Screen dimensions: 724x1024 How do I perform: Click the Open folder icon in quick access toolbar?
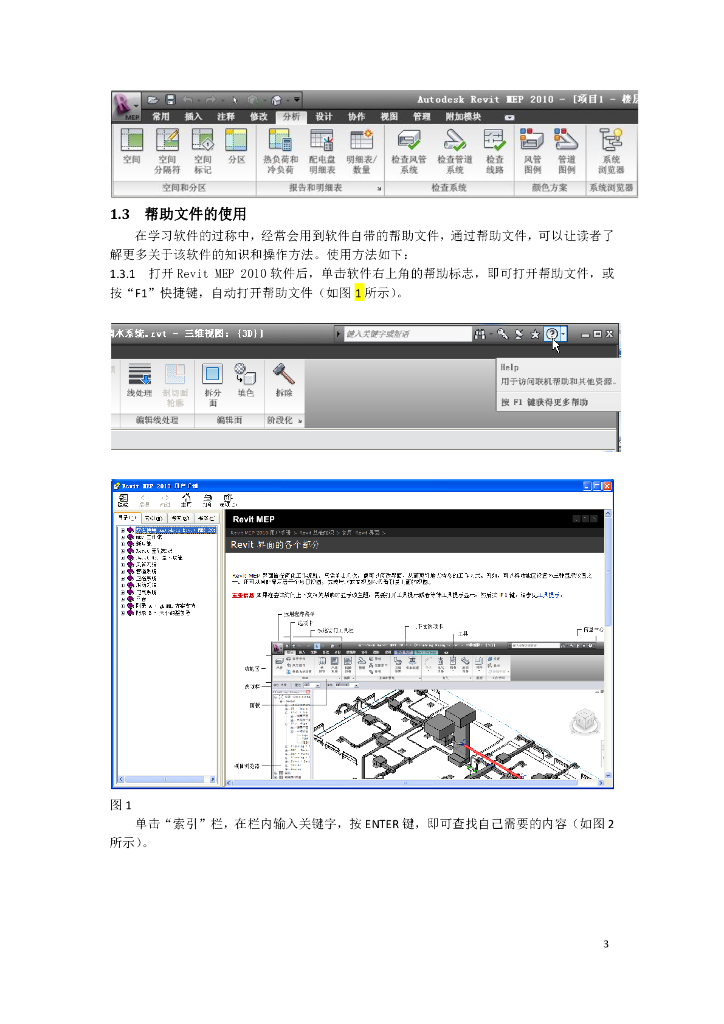(x=153, y=100)
